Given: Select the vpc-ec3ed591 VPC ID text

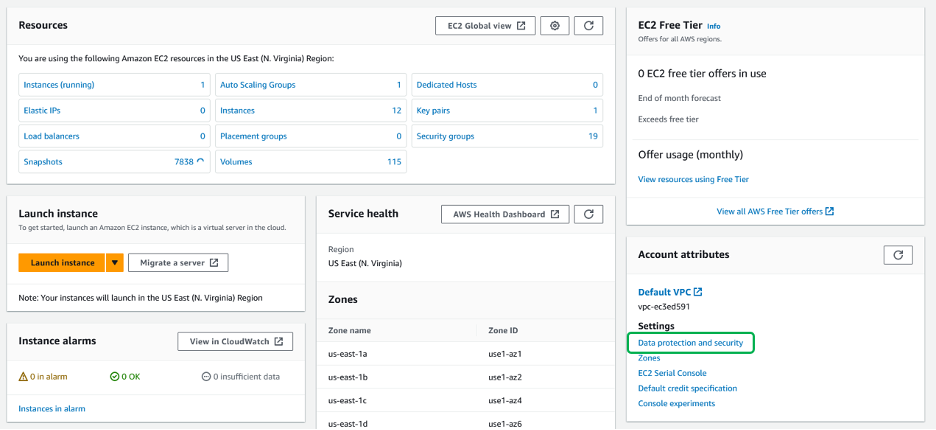Looking at the screenshot, I should pos(664,307).
